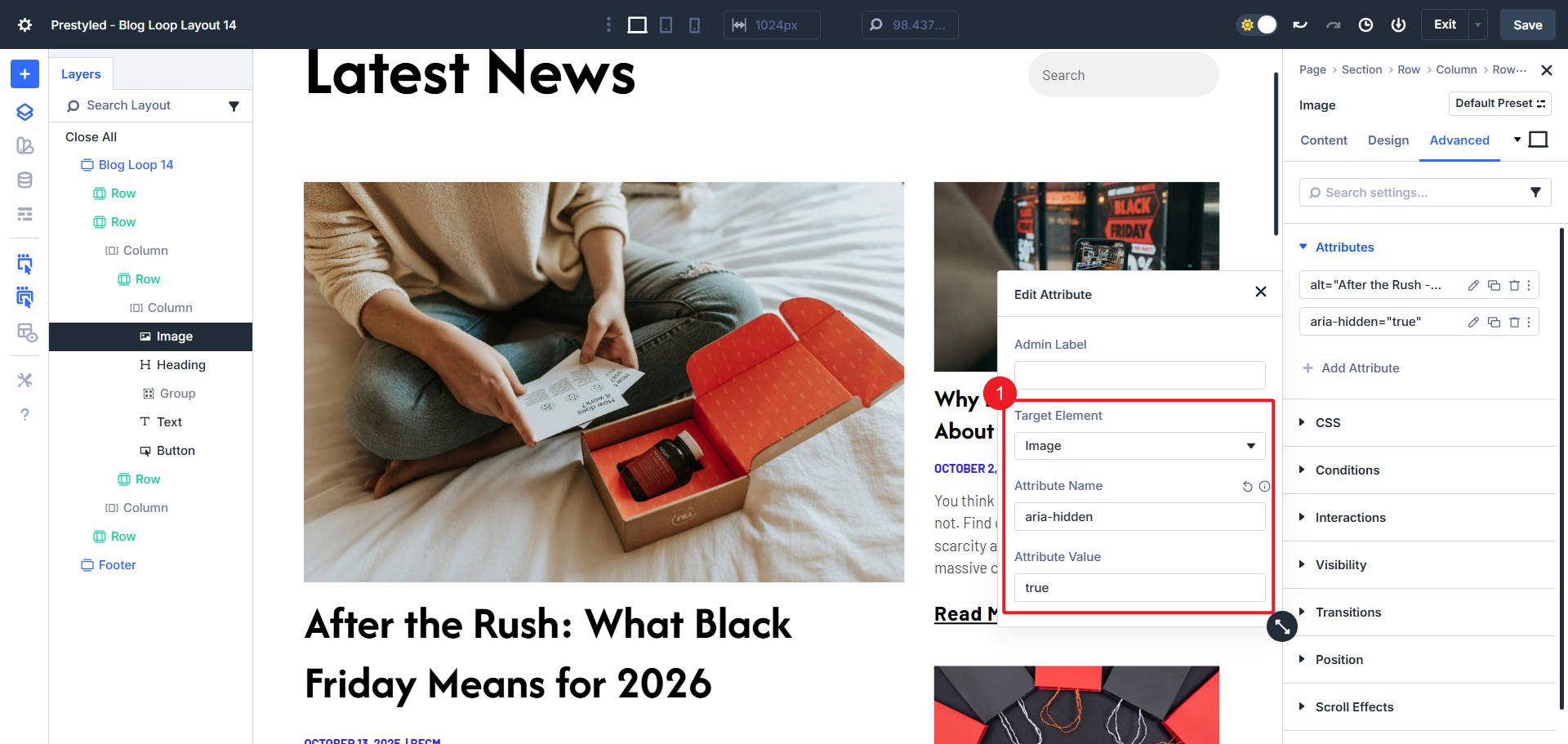Open the history clock icon

1365,25
